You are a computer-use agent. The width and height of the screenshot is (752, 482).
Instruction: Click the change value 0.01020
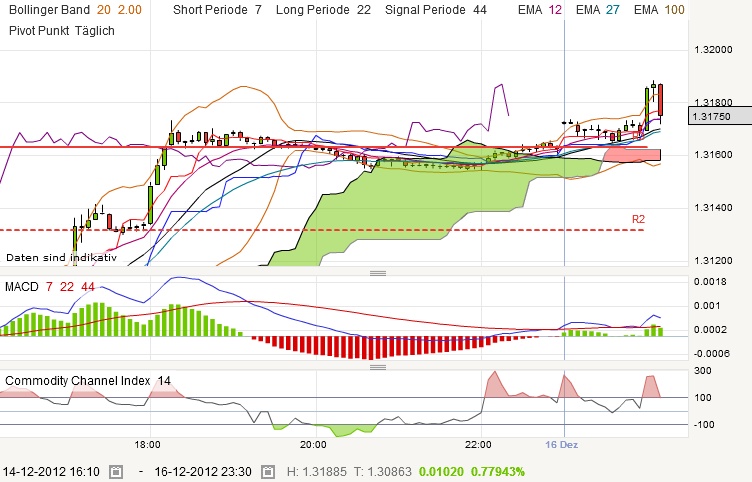441,472
